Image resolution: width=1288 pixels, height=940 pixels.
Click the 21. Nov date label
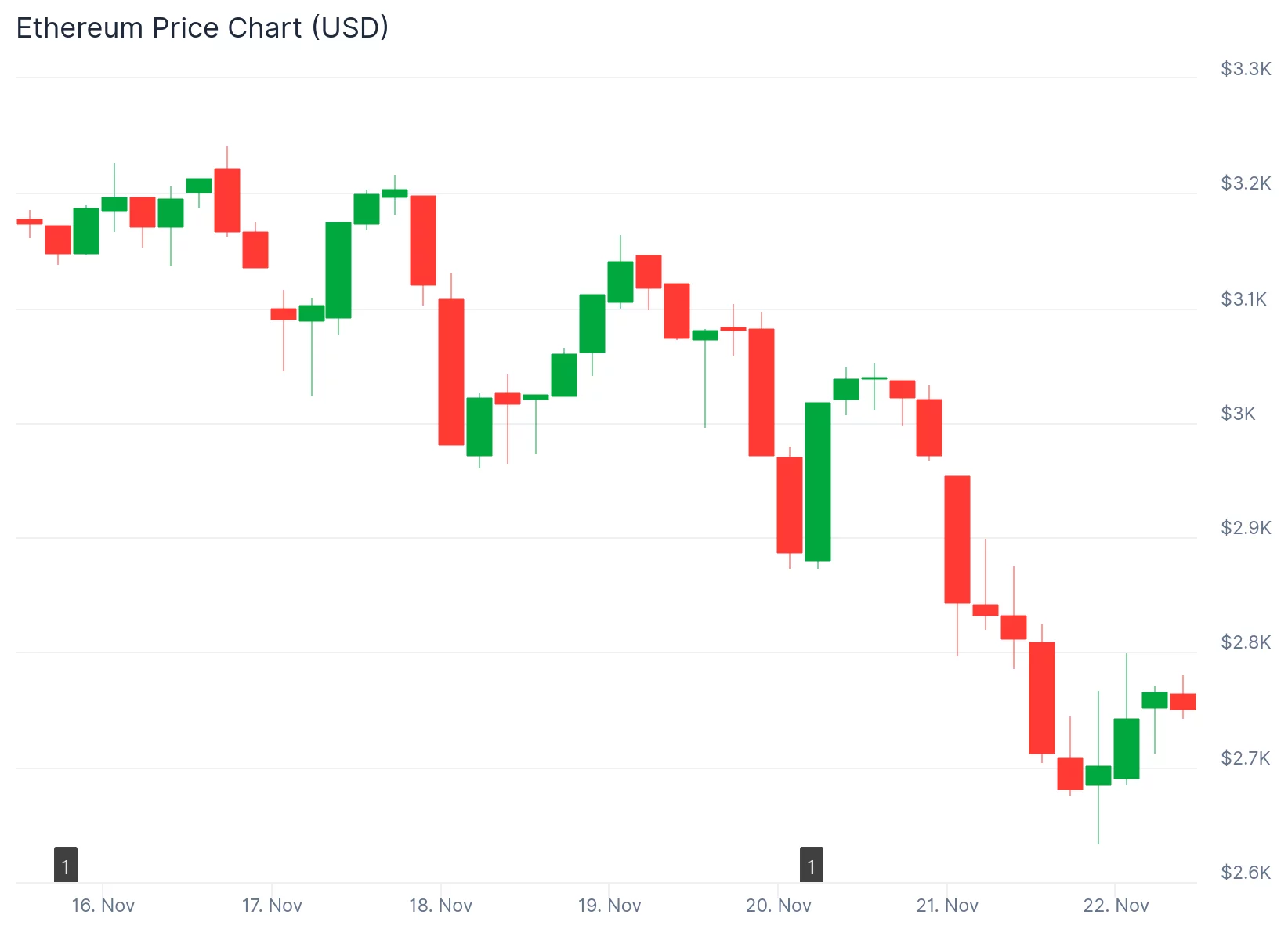point(947,906)
